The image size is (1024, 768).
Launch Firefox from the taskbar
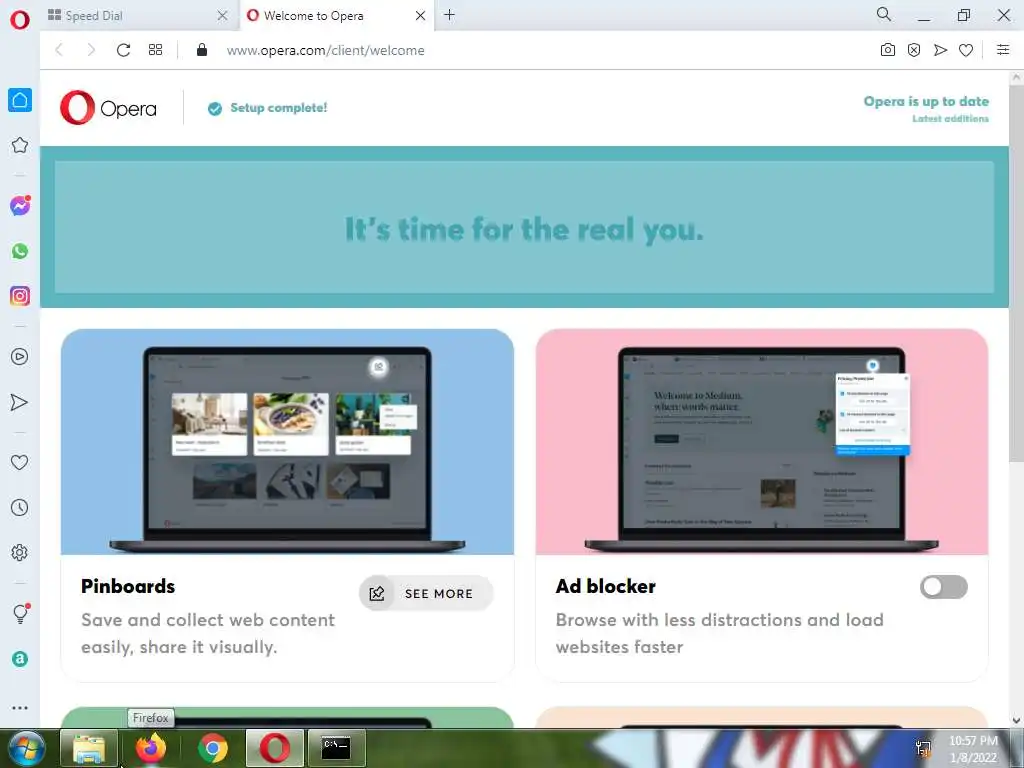click(x=150, y=748)
